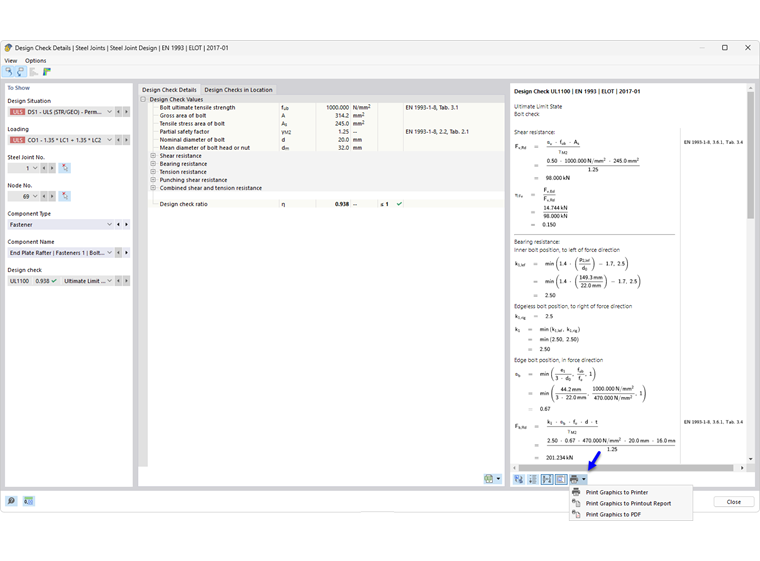Go to previous Design Situation

[118, 112]
